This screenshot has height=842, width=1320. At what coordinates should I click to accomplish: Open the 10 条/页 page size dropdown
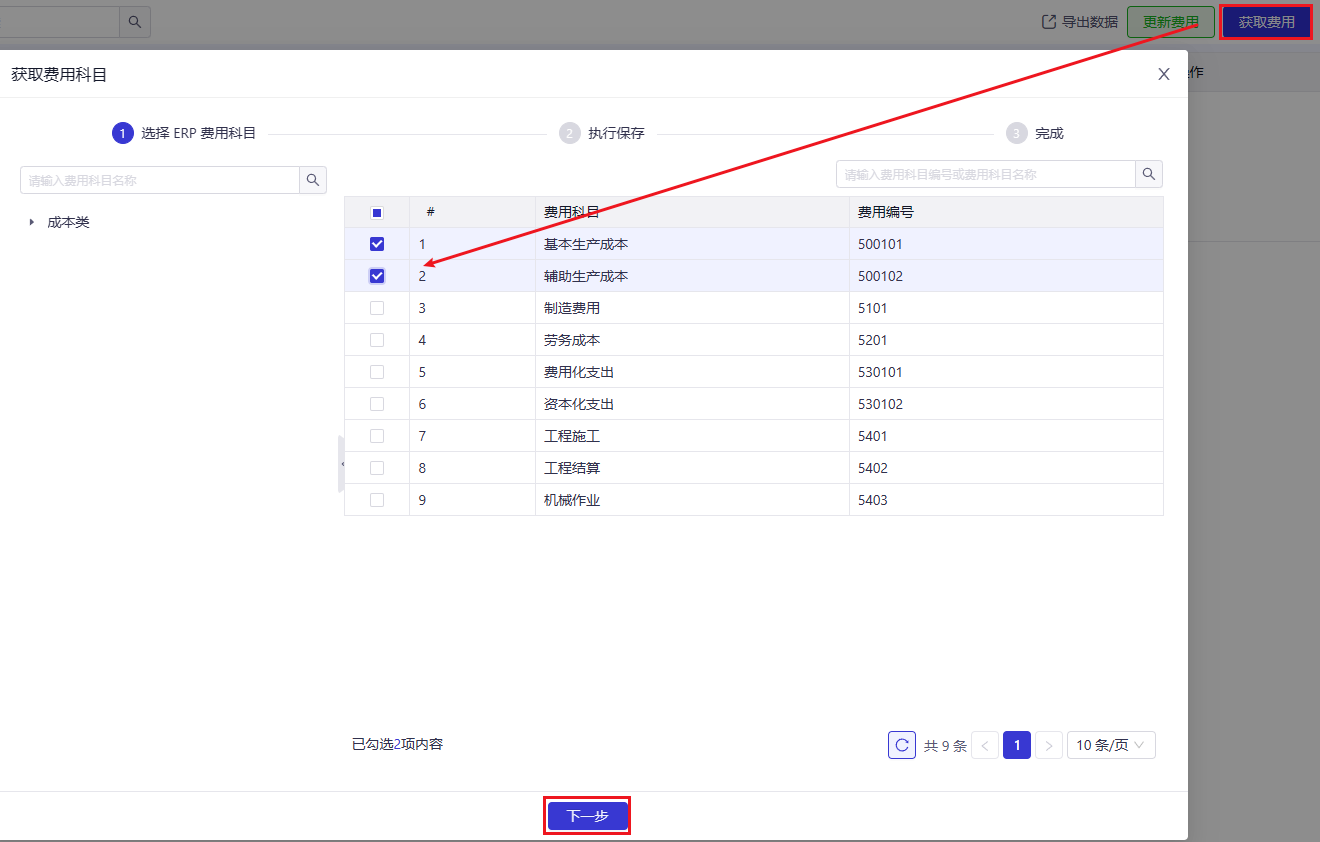[x=1111, y=745]
